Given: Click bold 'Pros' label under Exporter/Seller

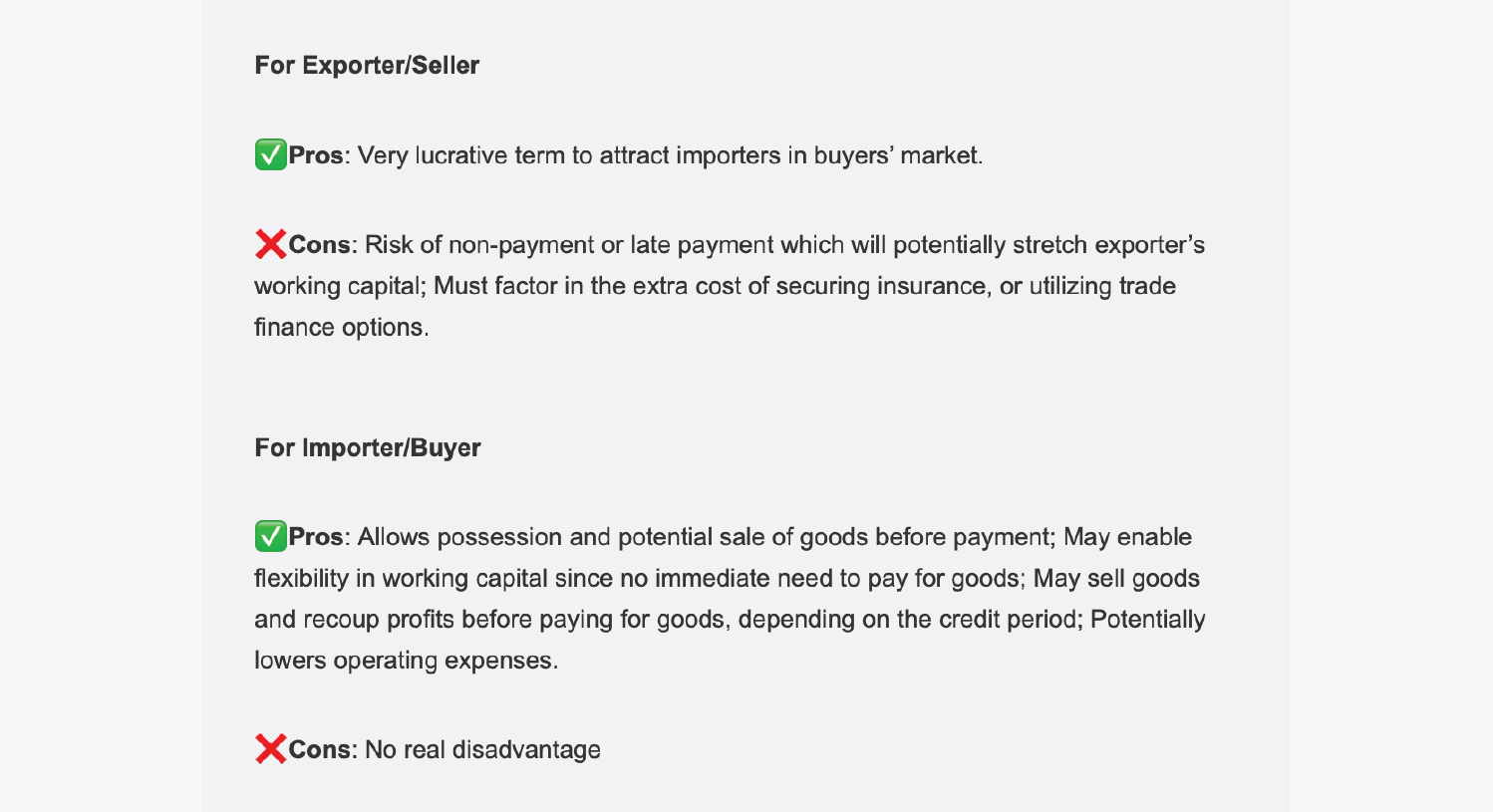Looking at the screenshot, I should click(x=316, y=155).
